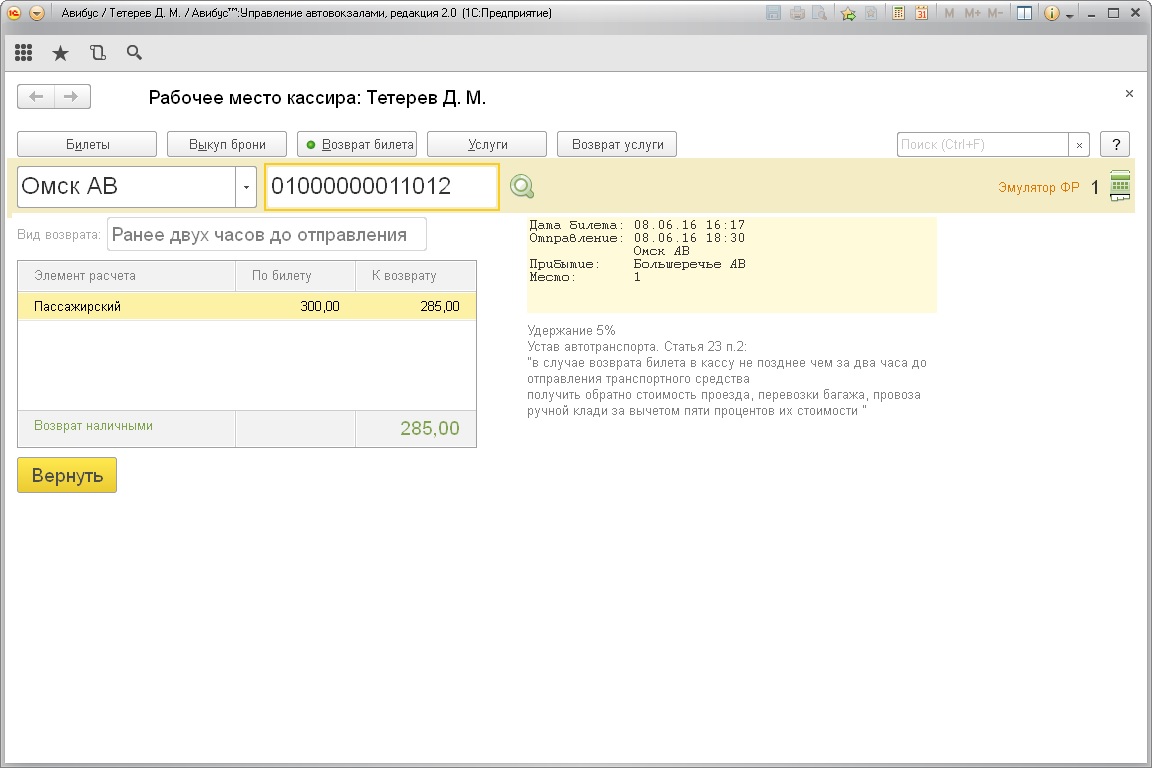Click the green ticket lookup magnifier icon
The height and width of the screenshot is (768, 1152).
pyautogui.click(x=522, y=186)
